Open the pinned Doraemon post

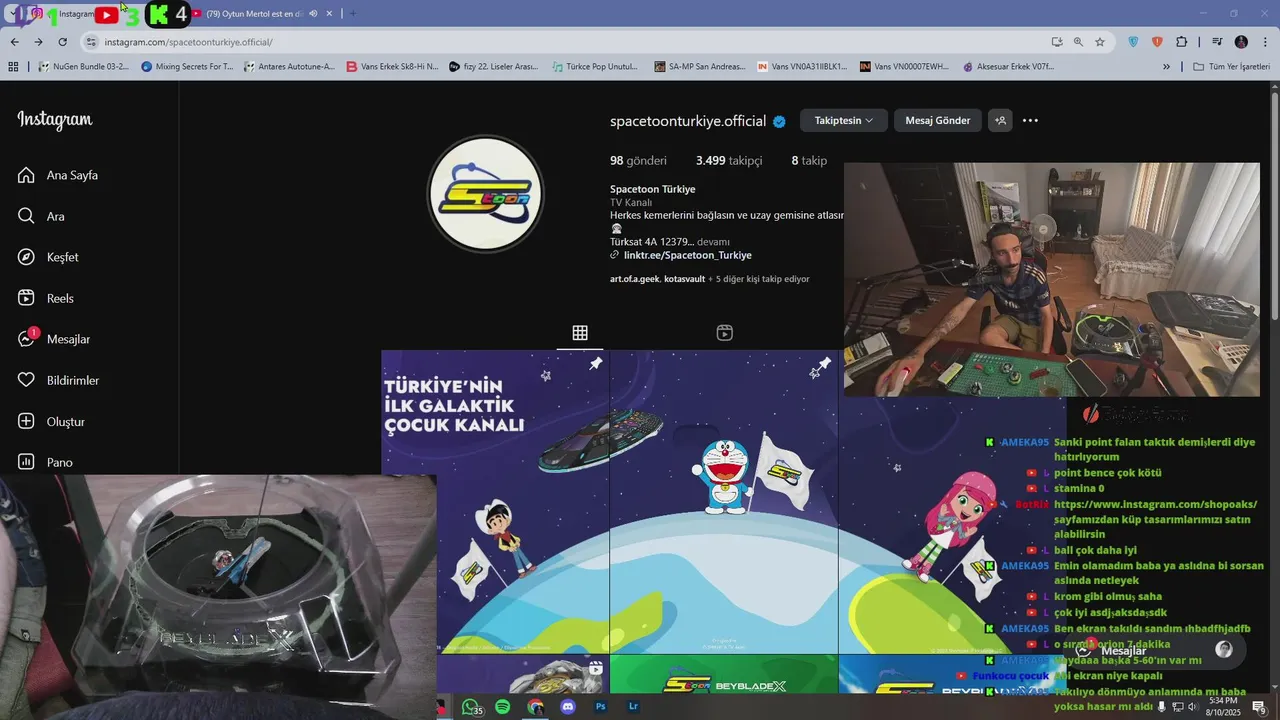[724, 502]
